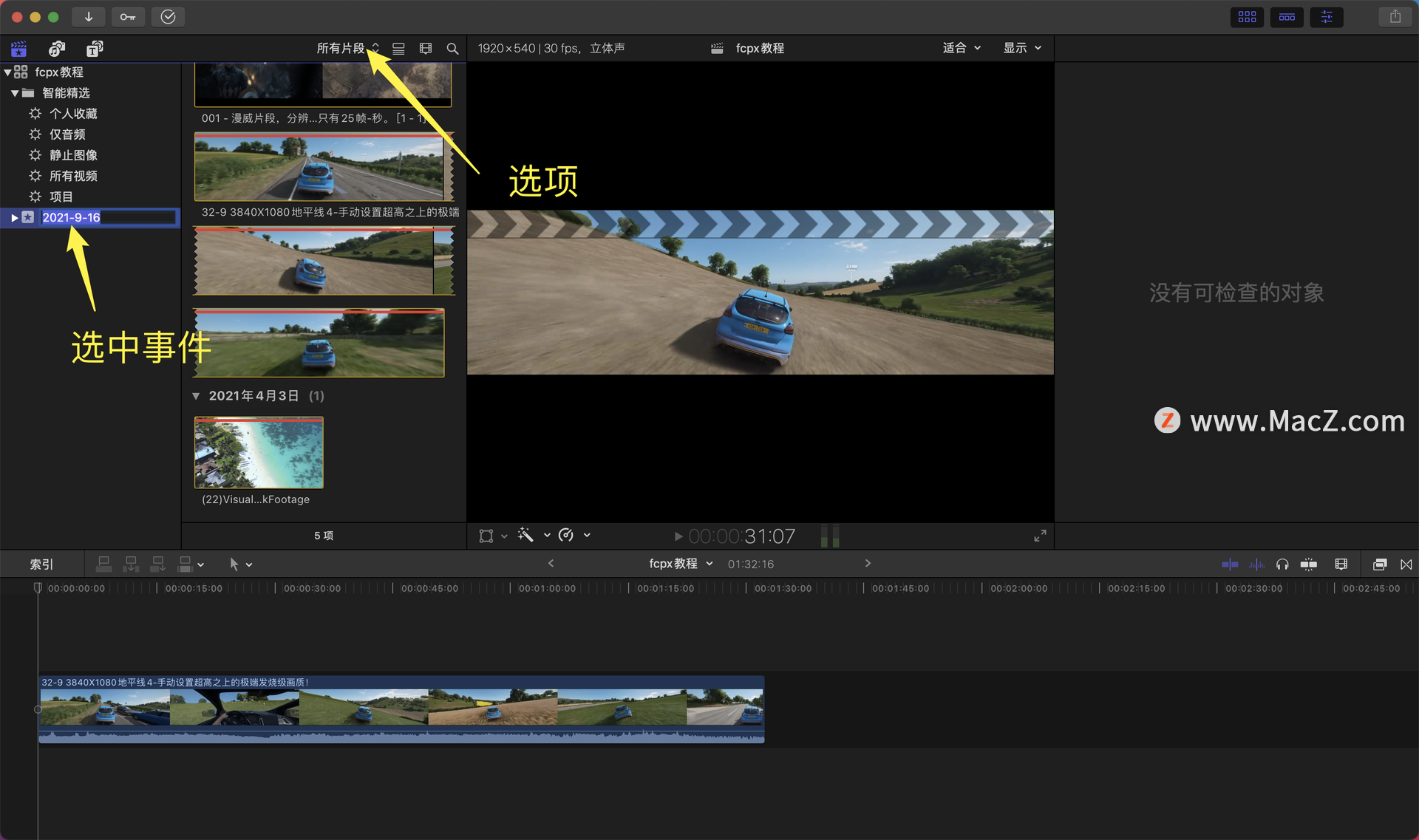Screen dimensions: 1419x840
Task: Play the viewer from the timecode play button
Action: [678, 536]
